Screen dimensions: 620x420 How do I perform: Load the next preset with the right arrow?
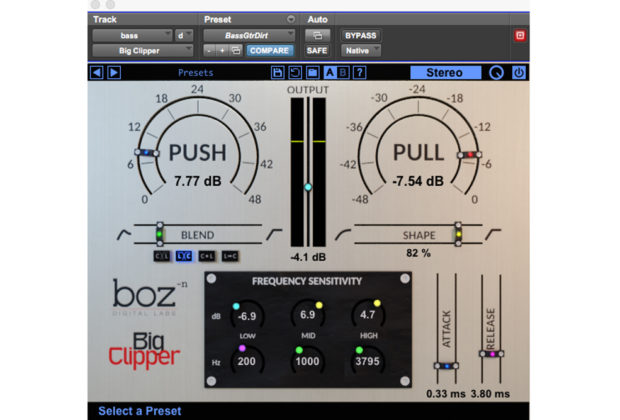[x=114, y=73]
